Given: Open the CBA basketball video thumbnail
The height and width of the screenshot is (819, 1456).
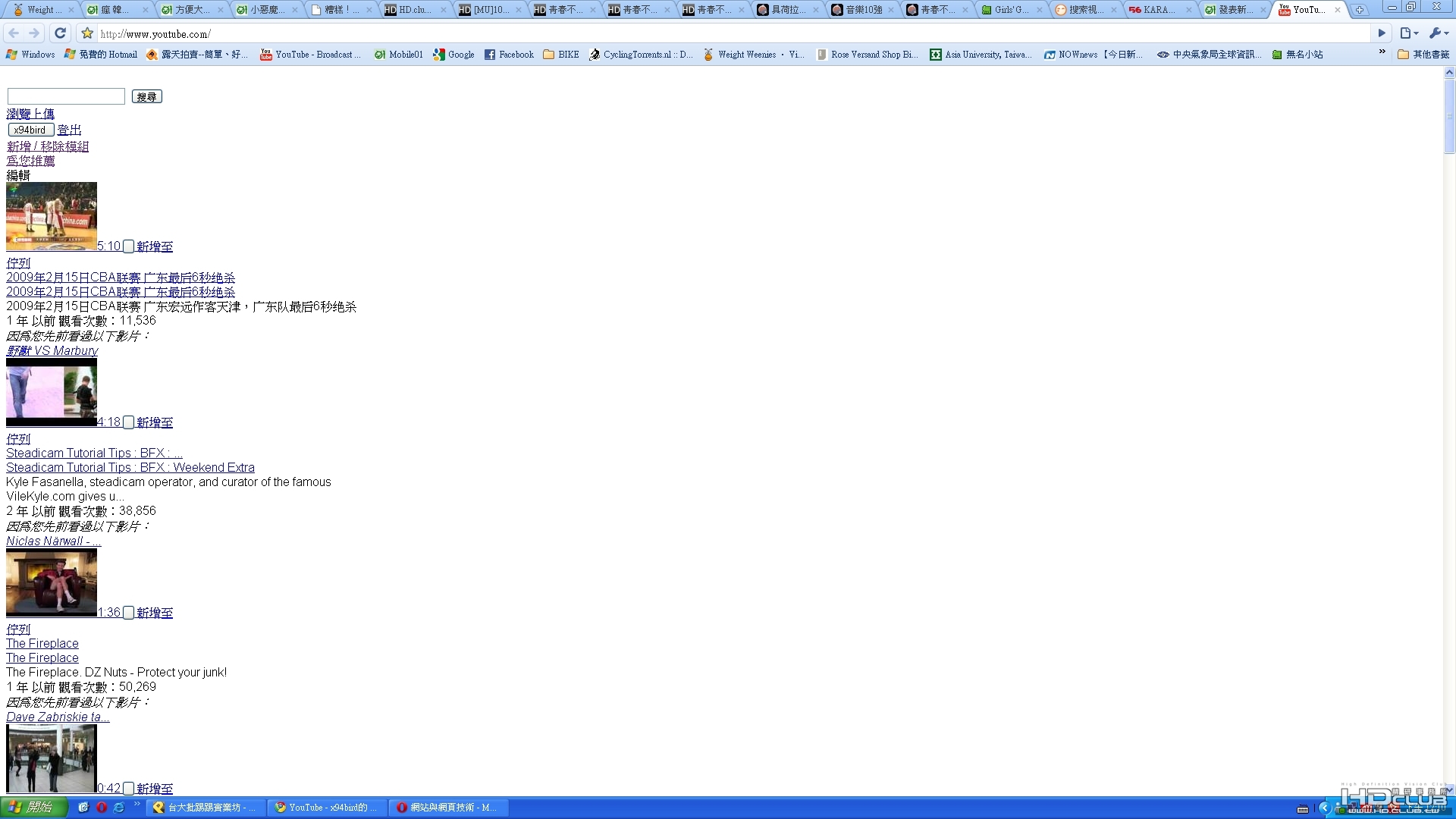Looking at the screenshot, I should point(52,216).
